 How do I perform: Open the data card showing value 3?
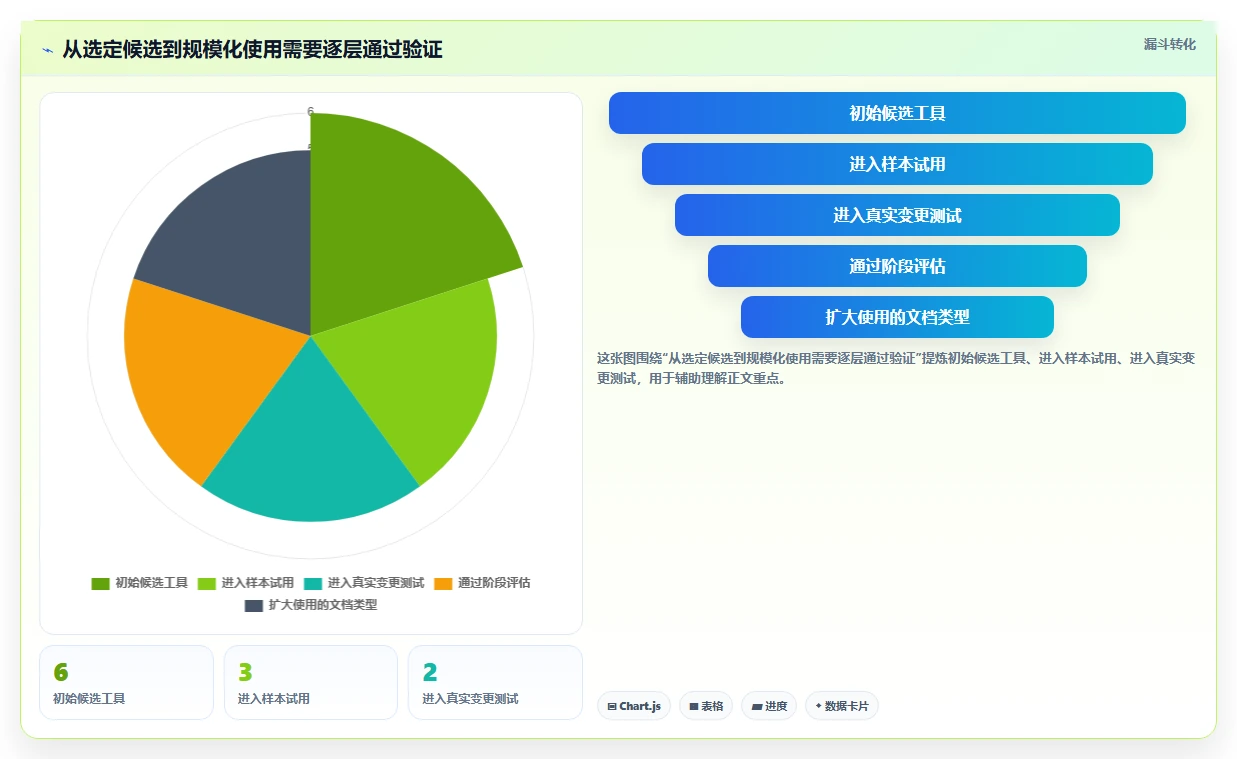[311, 682]
